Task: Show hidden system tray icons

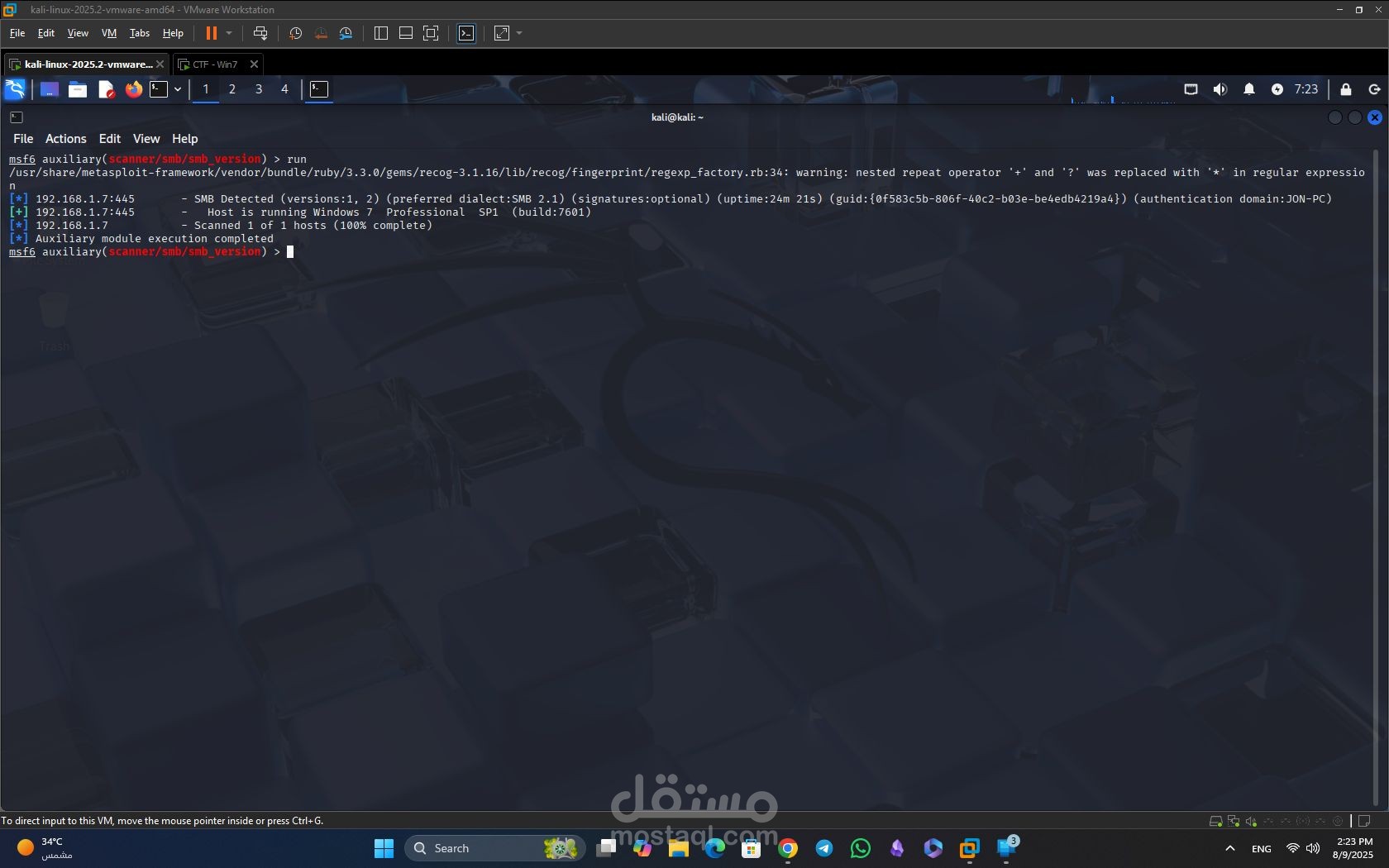Action: [1230, 848]
